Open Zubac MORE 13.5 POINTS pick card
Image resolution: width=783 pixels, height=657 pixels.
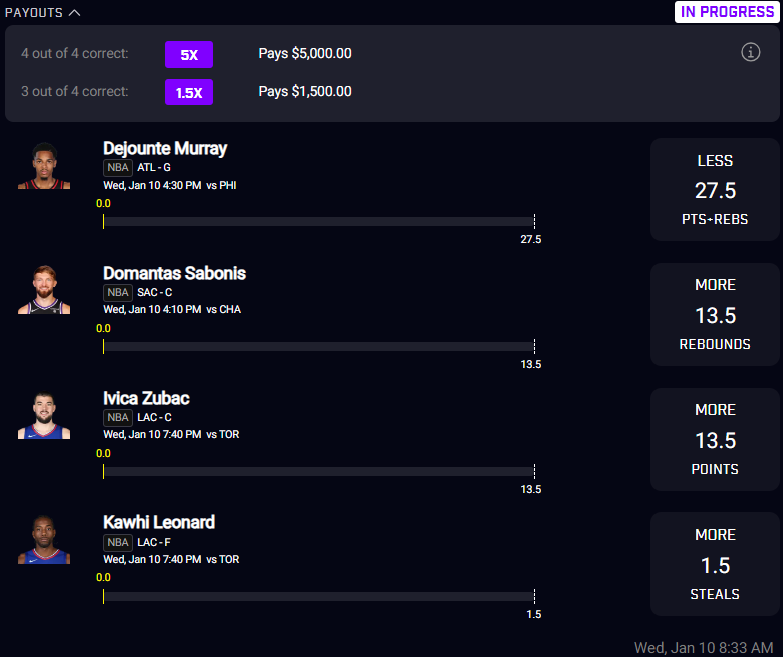click(x=715, y=439)
